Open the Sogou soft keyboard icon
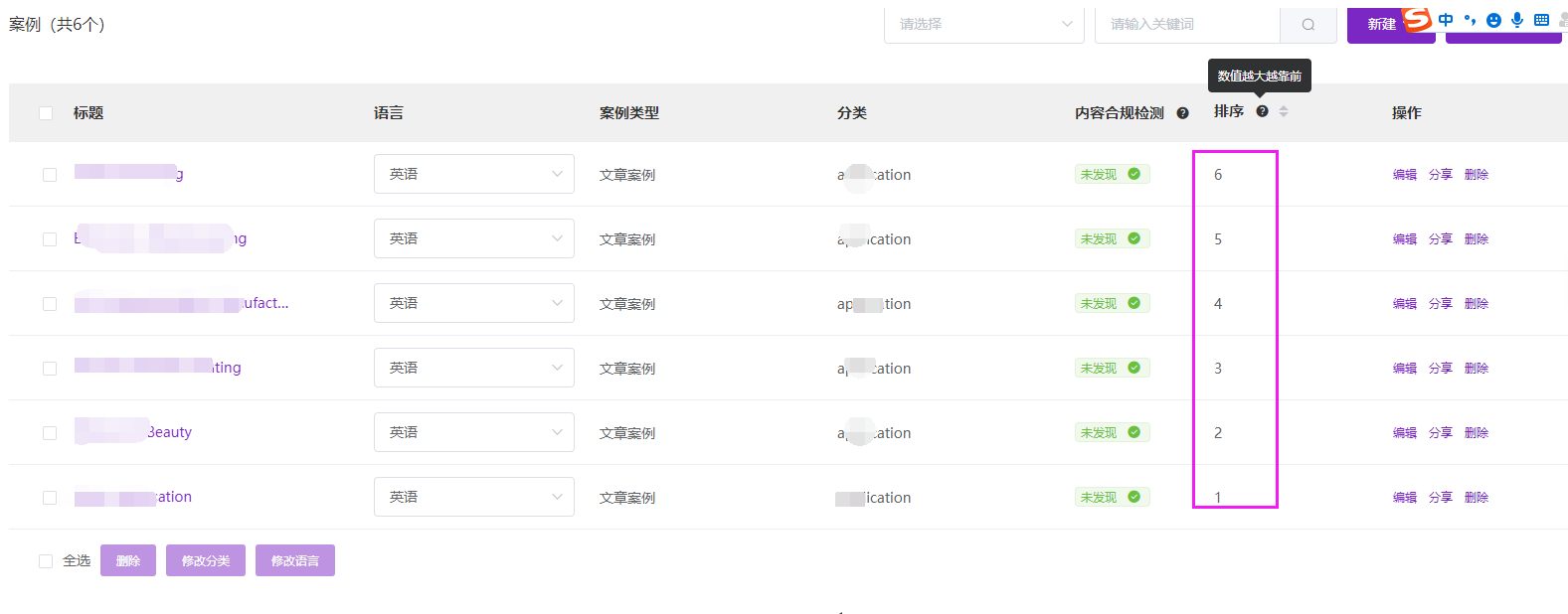This screenshot has height=614, width=1568. 1541,20
